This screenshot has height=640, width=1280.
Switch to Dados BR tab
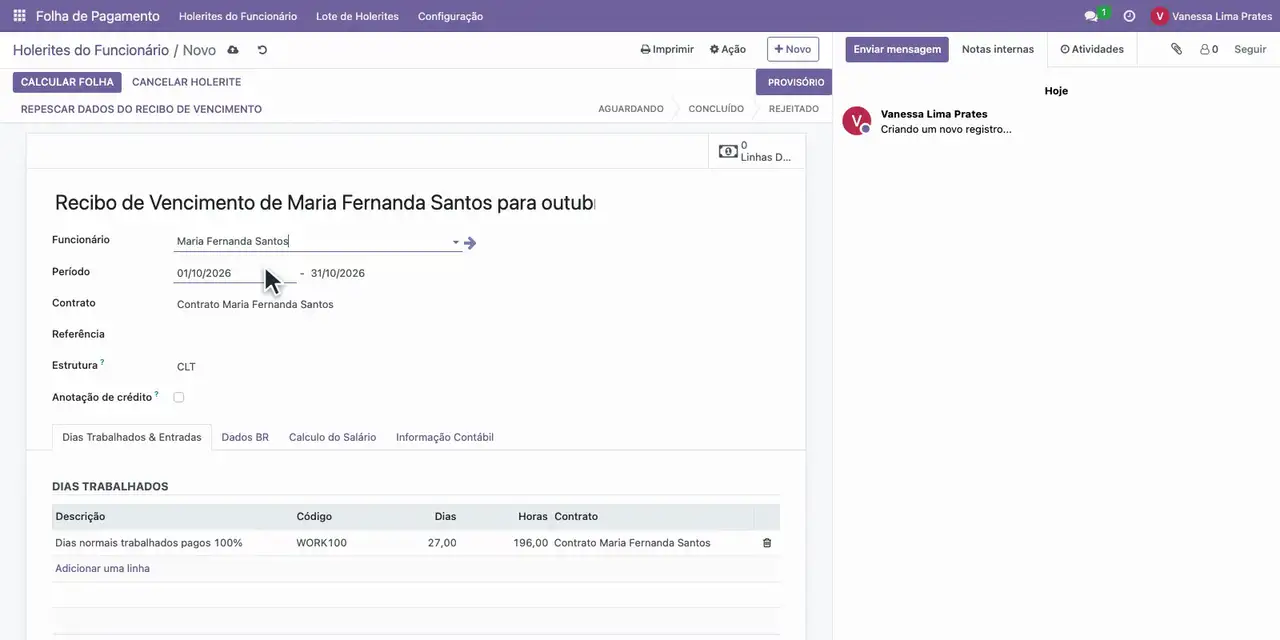[x=245, y=437]
